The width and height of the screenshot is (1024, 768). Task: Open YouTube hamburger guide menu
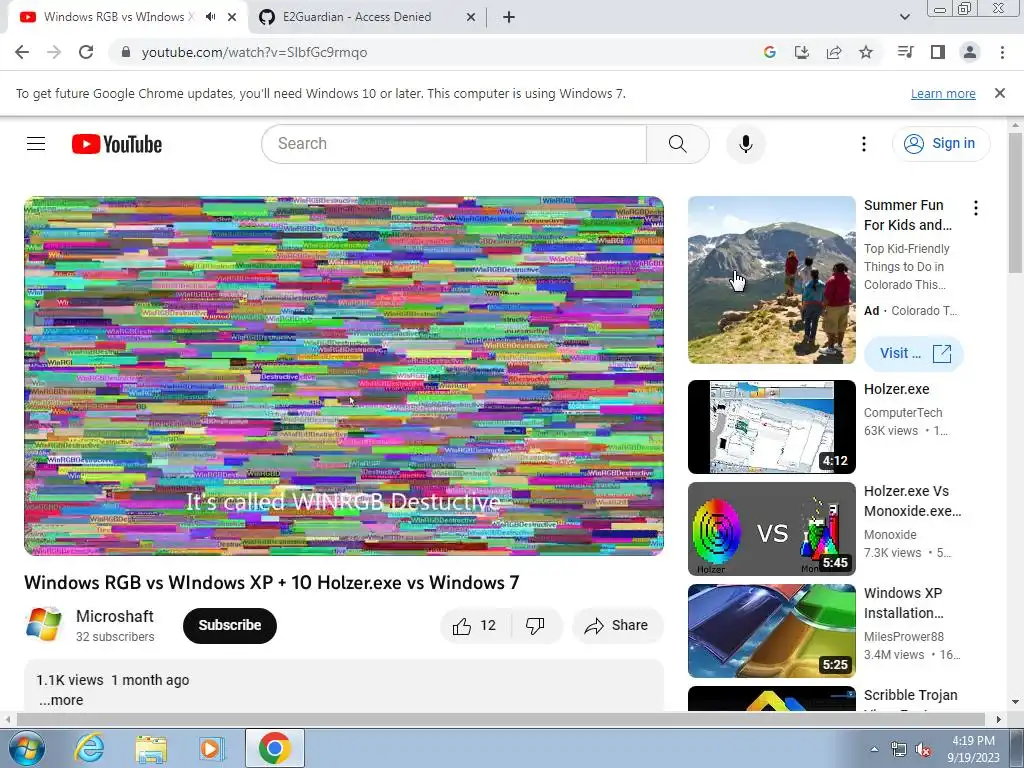[x=36, y=144]
